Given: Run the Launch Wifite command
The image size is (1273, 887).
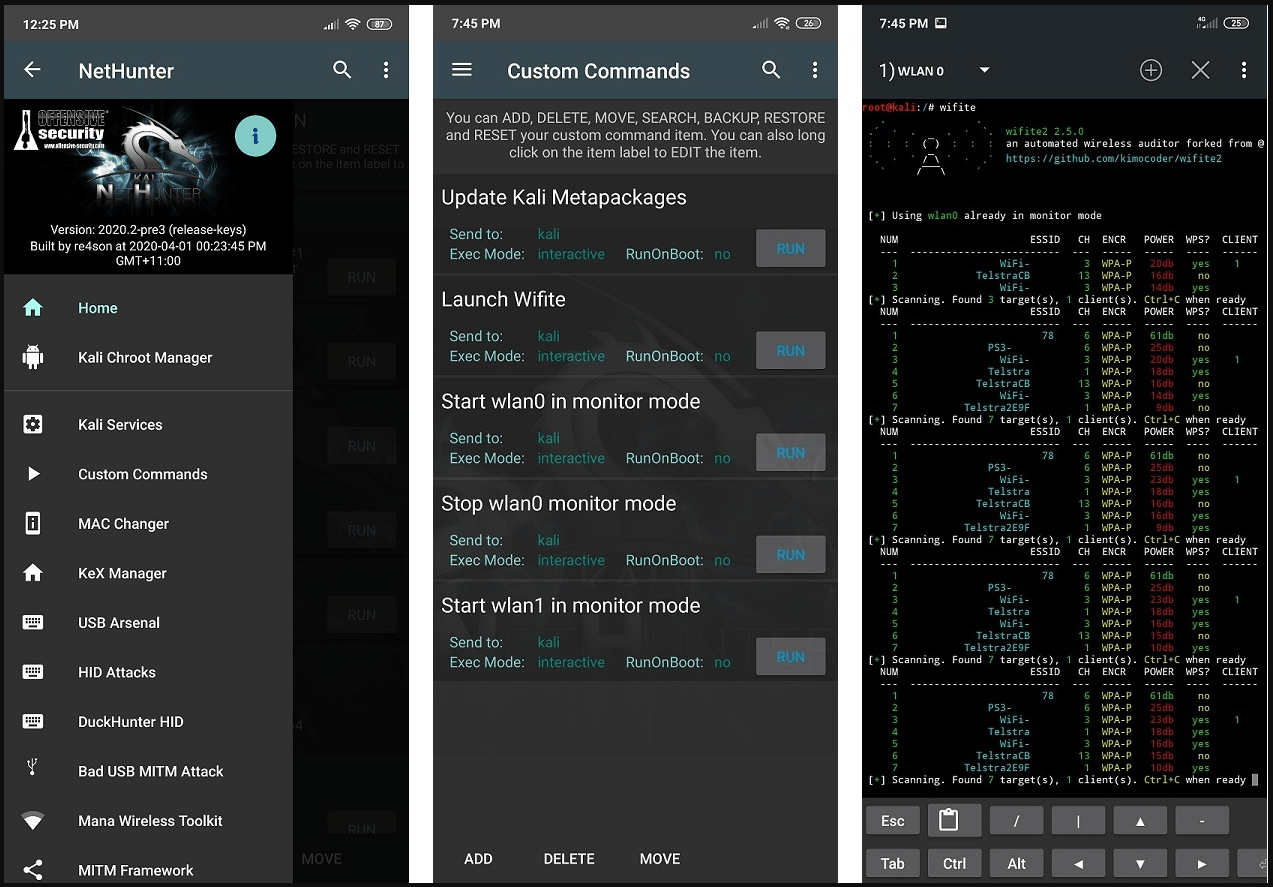Looking at the screenshot, I should pos(790,350).
